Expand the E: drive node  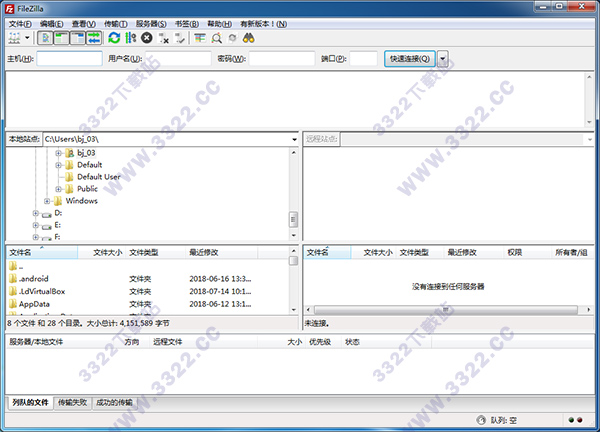tap(35, 225)
